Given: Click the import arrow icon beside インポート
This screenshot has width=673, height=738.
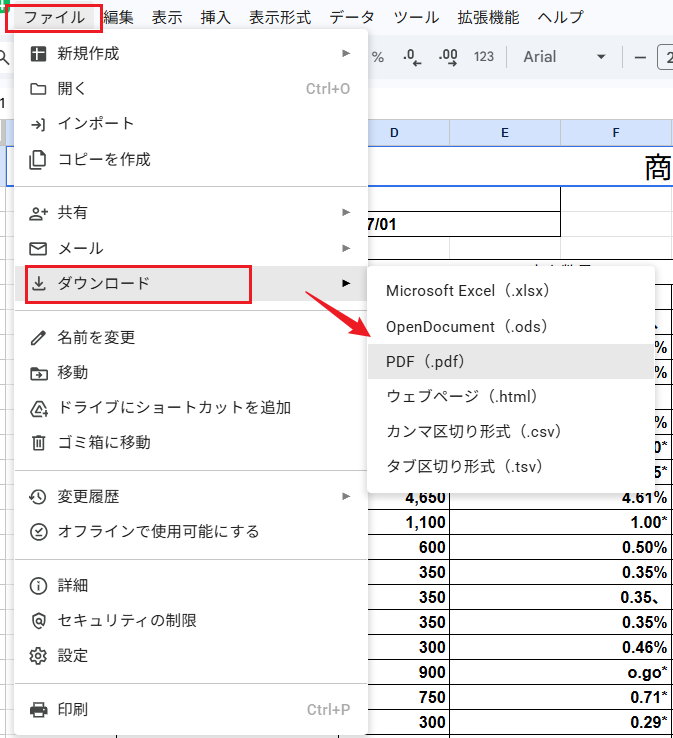Looking at the screenshot, I should point(38,124).
